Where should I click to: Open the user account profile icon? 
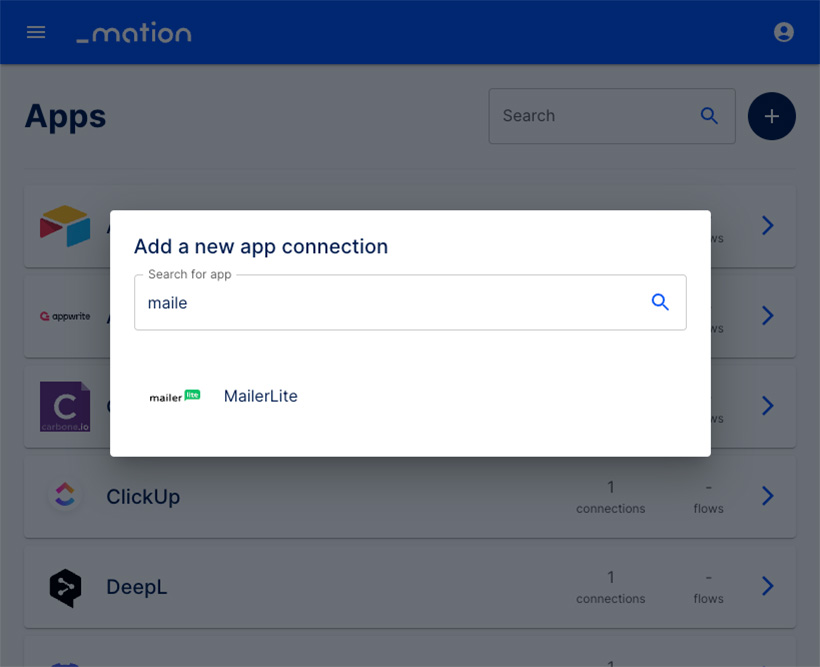click(x=783, y=32)
